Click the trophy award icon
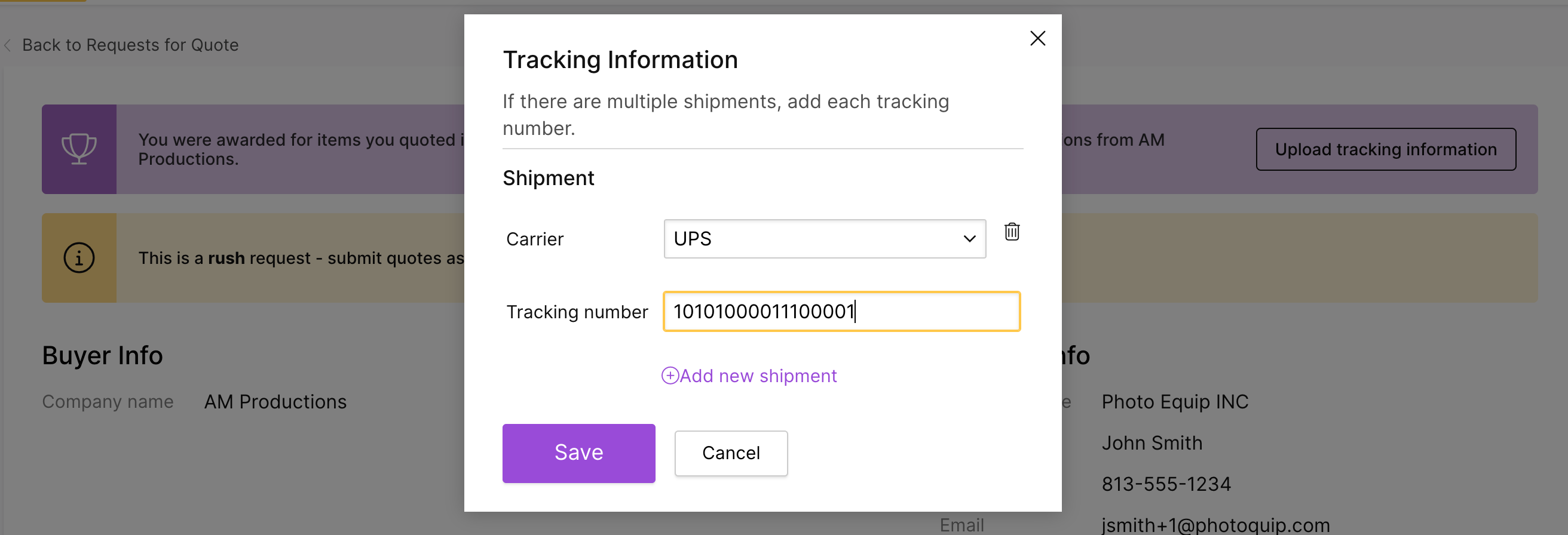The image size is (1568, 535). click(x=79, y=149)
